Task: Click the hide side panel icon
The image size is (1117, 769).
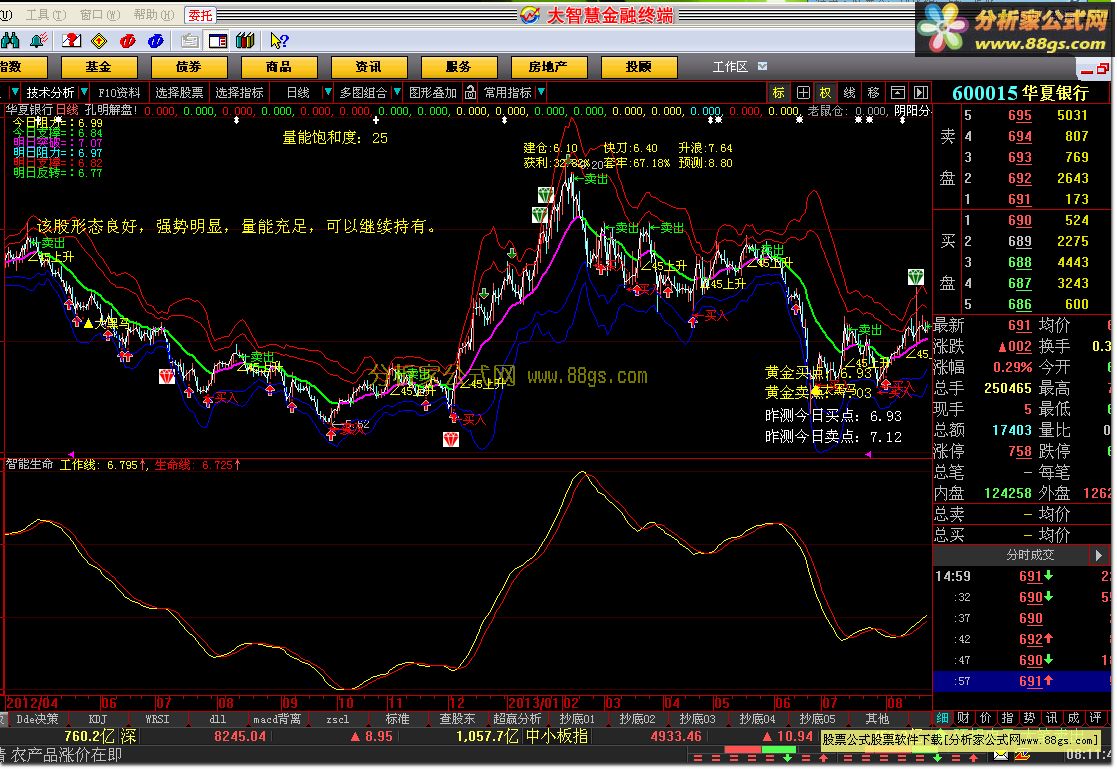Action: click(x=921, y=92)
